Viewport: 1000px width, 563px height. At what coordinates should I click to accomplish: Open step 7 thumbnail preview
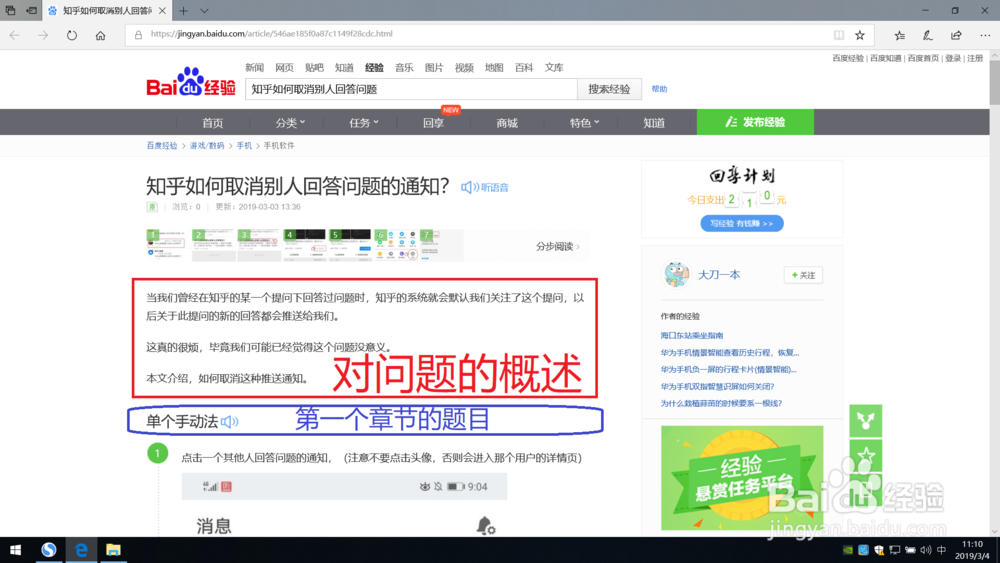pos(441,245)
